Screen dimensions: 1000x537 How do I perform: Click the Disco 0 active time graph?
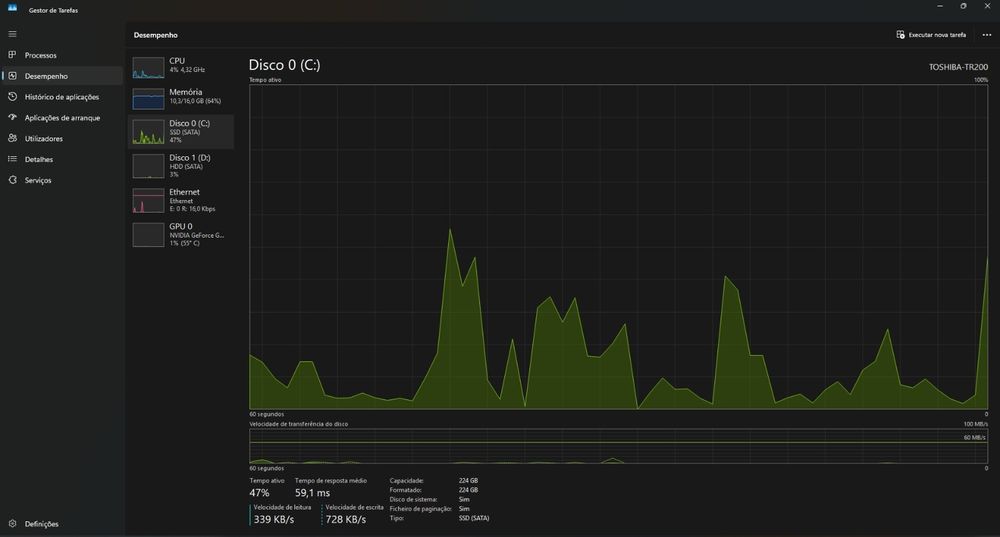[619, 247]
